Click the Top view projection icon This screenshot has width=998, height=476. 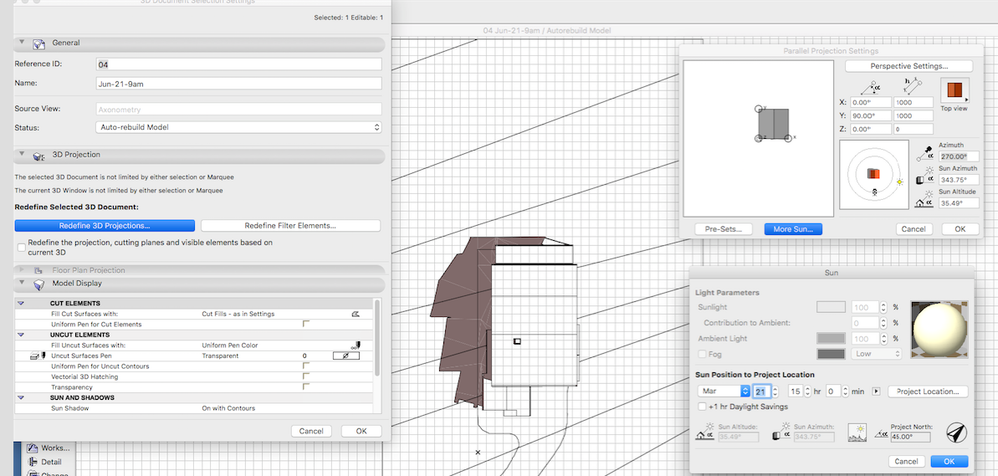pos(954,92)
